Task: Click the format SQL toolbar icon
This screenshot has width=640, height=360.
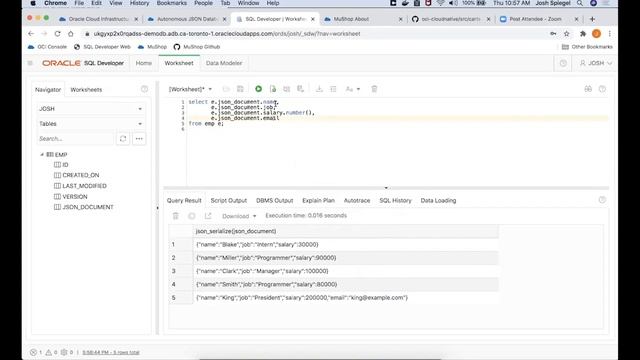Action: (x=333, y=89)
